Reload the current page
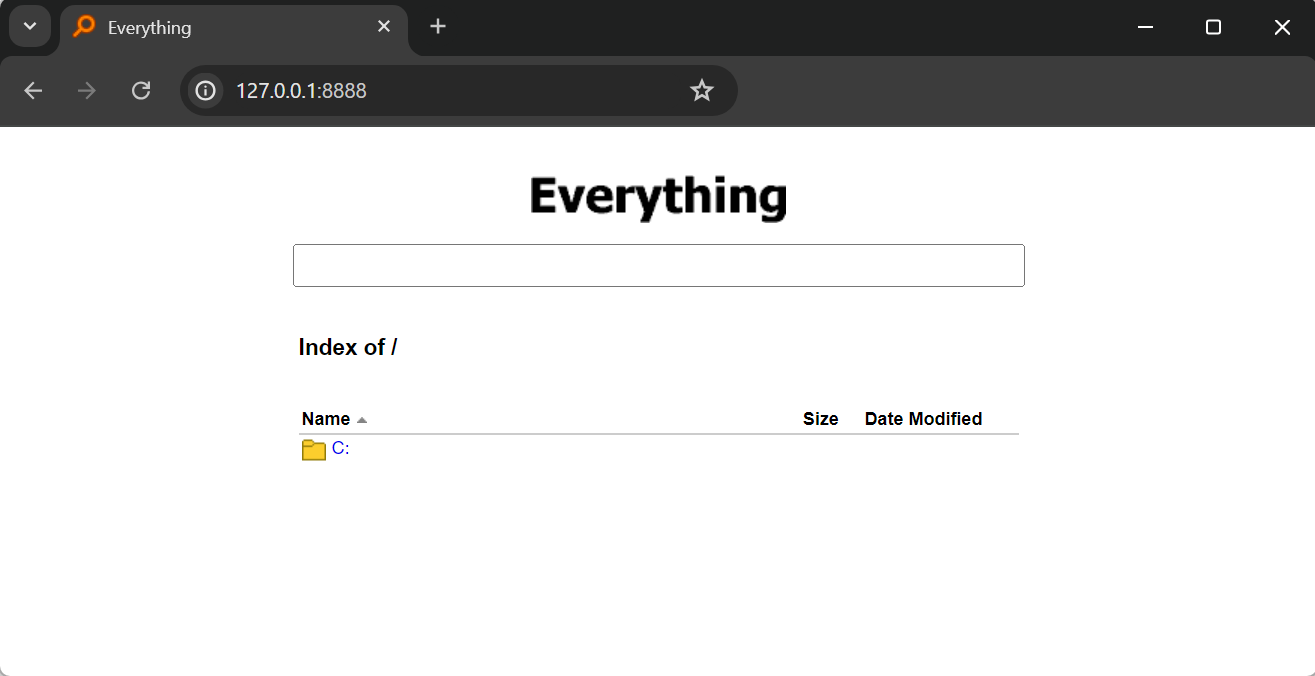This screenshot has height=676, width=1315. point(141,91)
